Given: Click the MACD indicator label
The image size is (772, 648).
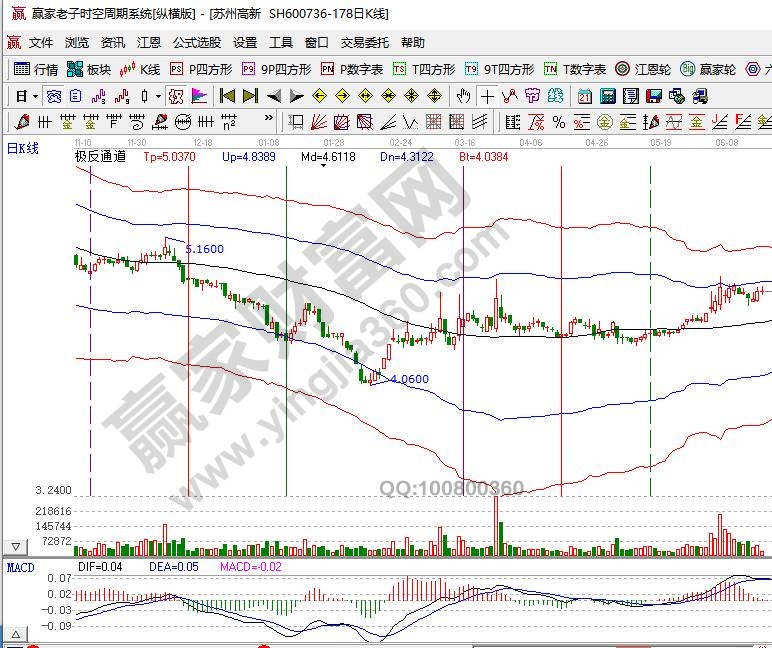Looking at the screenshot, I should point(20,567).
